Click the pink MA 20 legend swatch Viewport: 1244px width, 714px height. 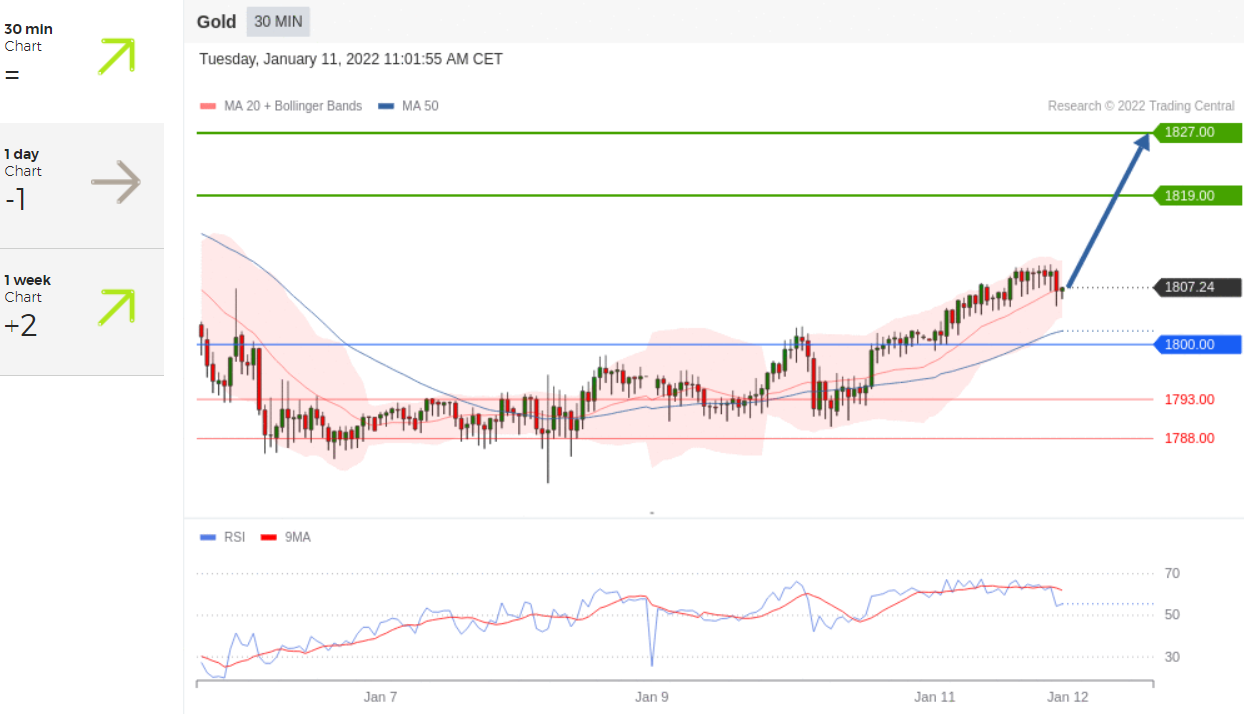click(208, 106)
